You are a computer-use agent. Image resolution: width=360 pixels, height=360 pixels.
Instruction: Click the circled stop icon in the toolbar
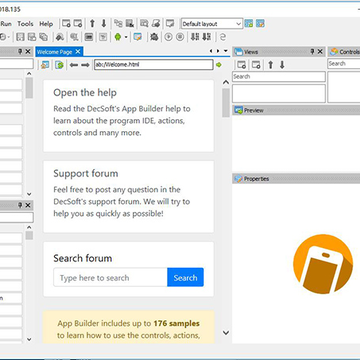pos(180,37)
